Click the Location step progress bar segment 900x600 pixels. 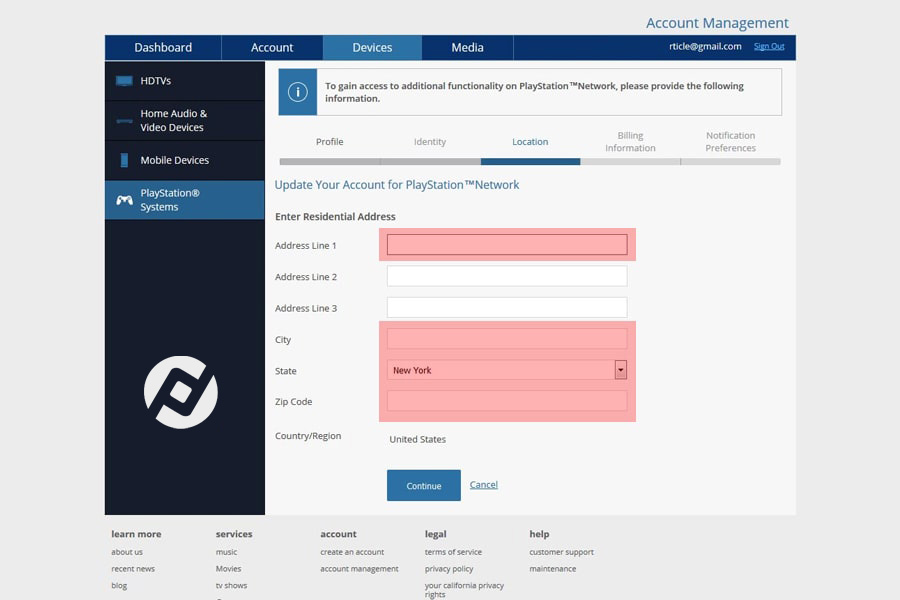(530, 162)
